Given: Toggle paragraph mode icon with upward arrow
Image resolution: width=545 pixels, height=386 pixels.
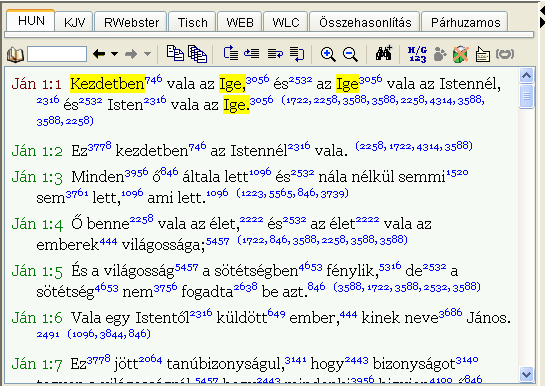Looking at the screenshot, I should [231, 54].
